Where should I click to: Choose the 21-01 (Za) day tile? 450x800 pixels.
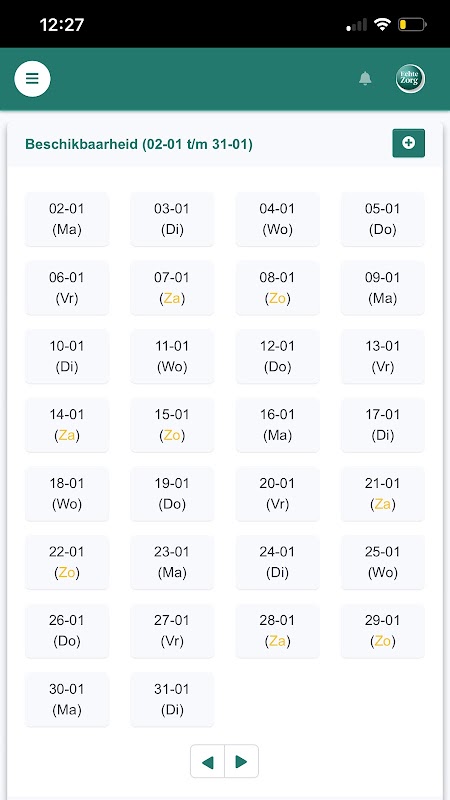coord(383,494)
